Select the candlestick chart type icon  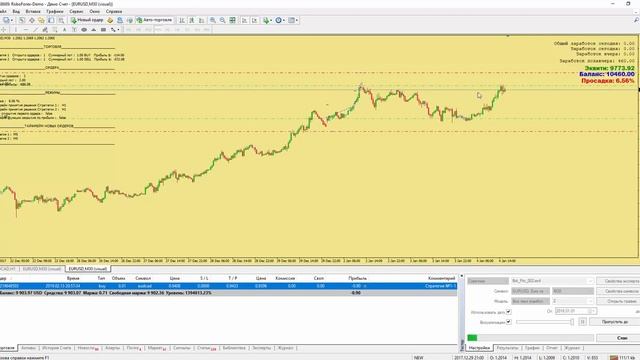click(x=192, y=20)
